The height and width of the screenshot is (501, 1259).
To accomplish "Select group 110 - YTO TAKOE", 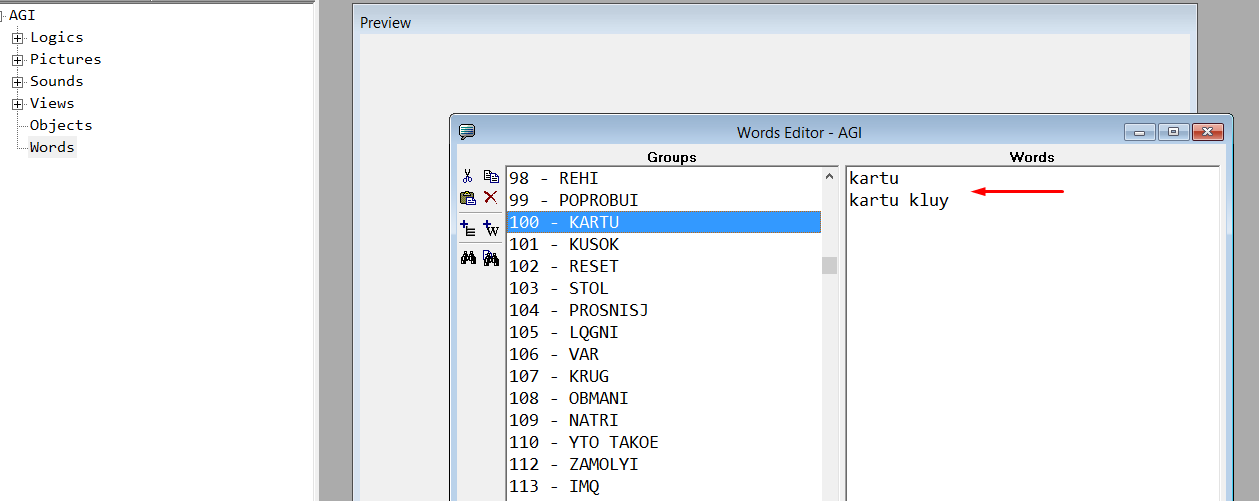I will pyautogui.click(x=664, y=442).
